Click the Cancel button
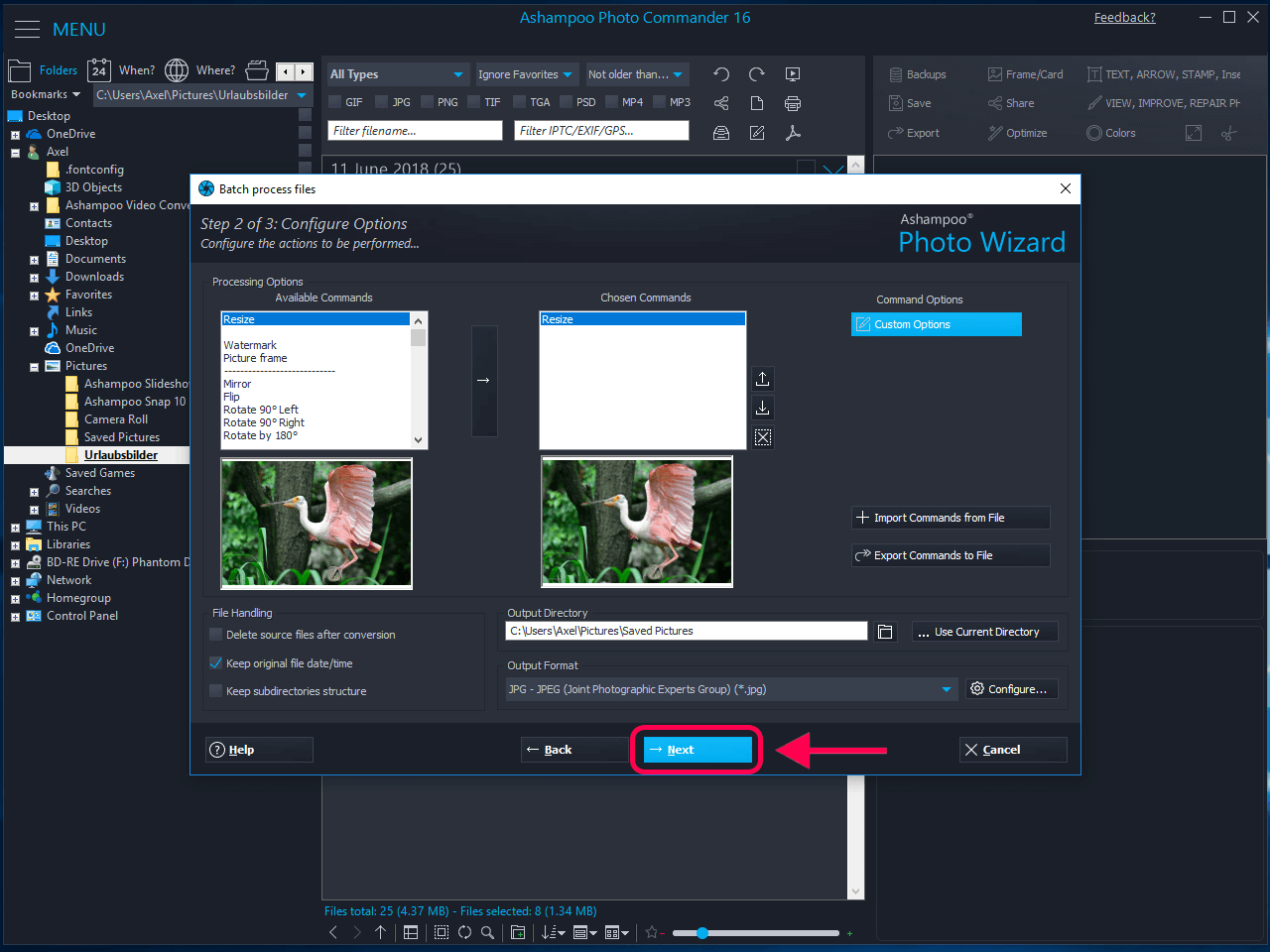This screenshot has height=952, width=1270. point(1013,750)
